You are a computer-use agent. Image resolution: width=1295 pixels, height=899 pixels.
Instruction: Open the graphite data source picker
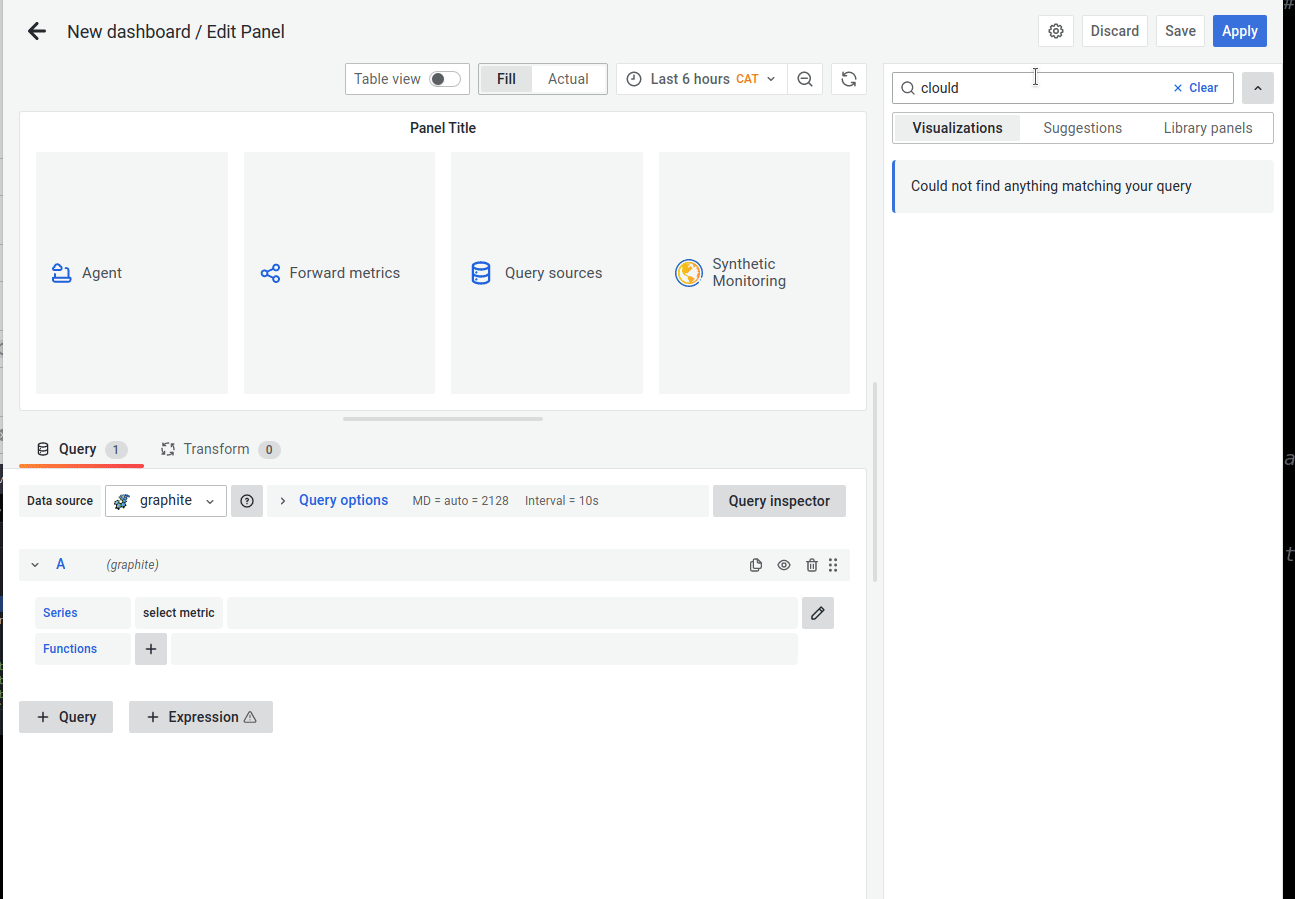[165, 500]
